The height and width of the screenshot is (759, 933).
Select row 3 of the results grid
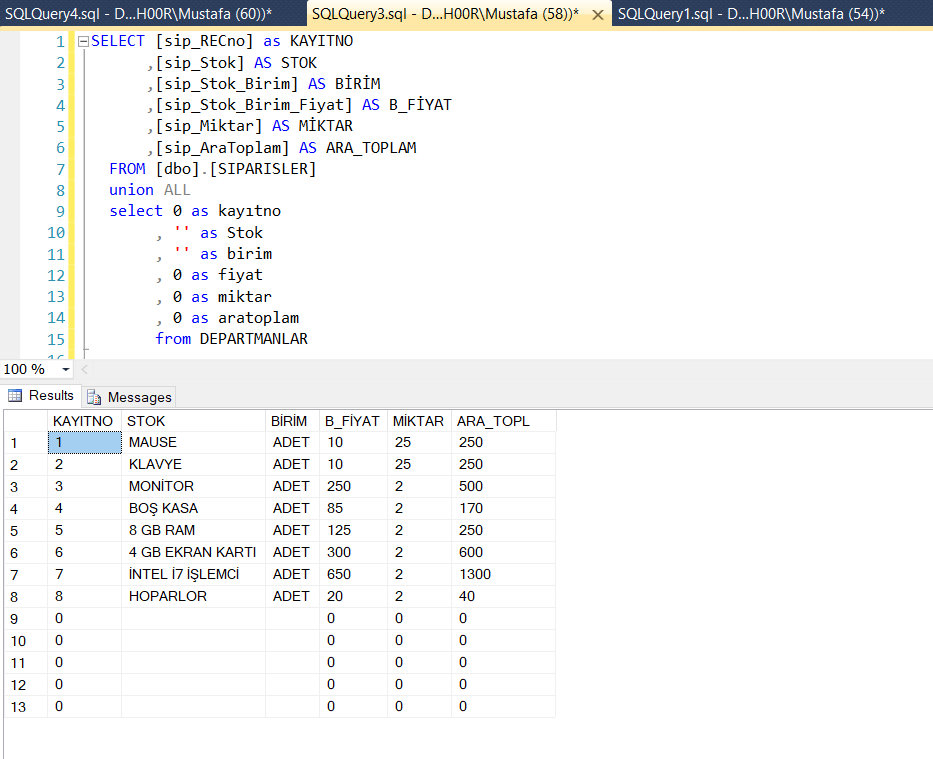coord(25,486)
